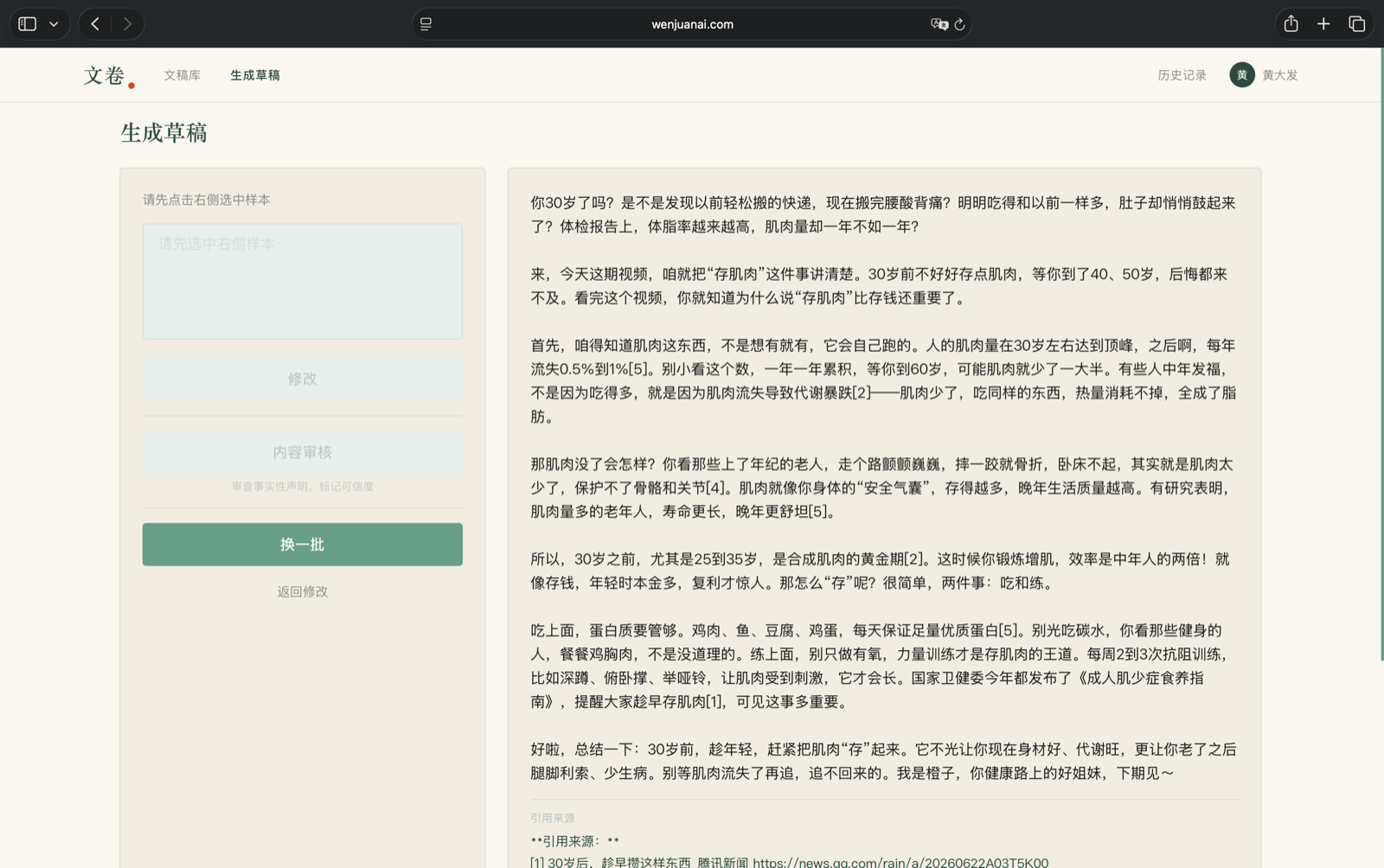Click the page vertical scrollbar
This screenshot has width=1384, height=868.
tap(1381, 354)
